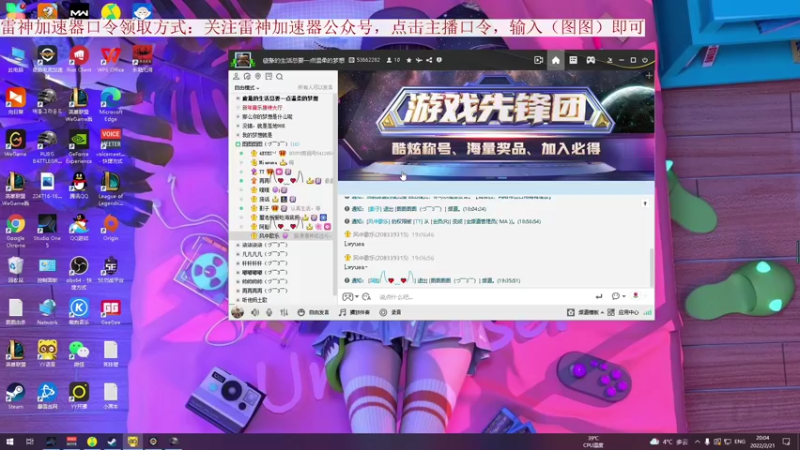
Task: Open the list panel icon beside home
Action: (x=573, y=60)
